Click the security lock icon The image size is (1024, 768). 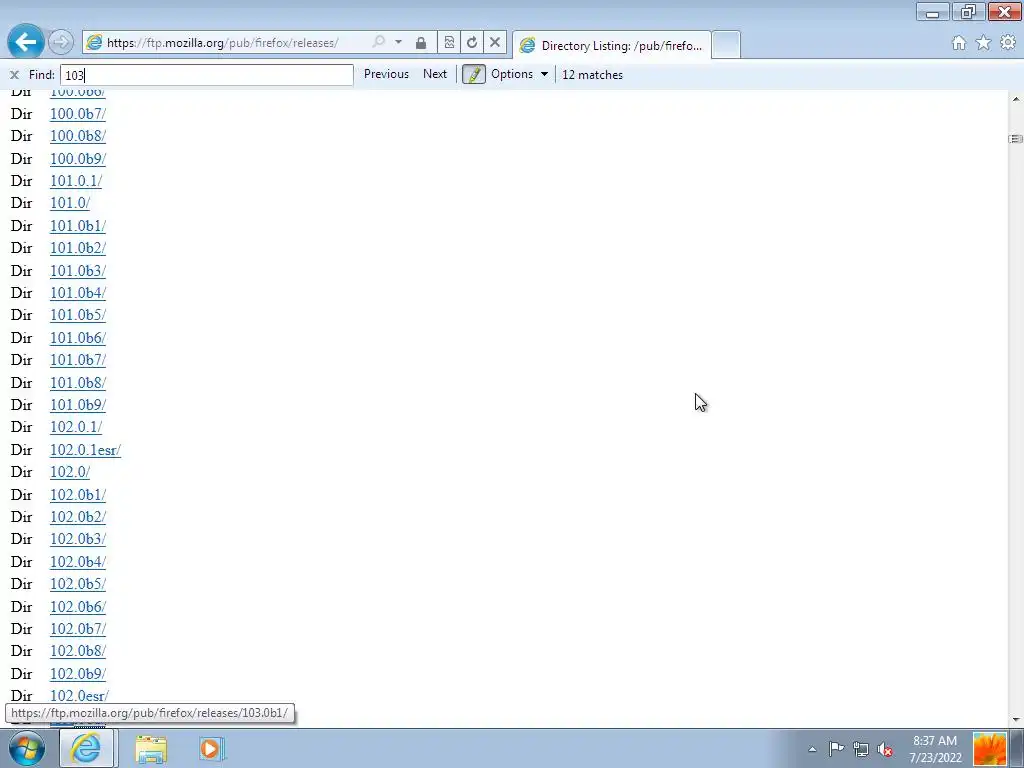tap(421, 43)
